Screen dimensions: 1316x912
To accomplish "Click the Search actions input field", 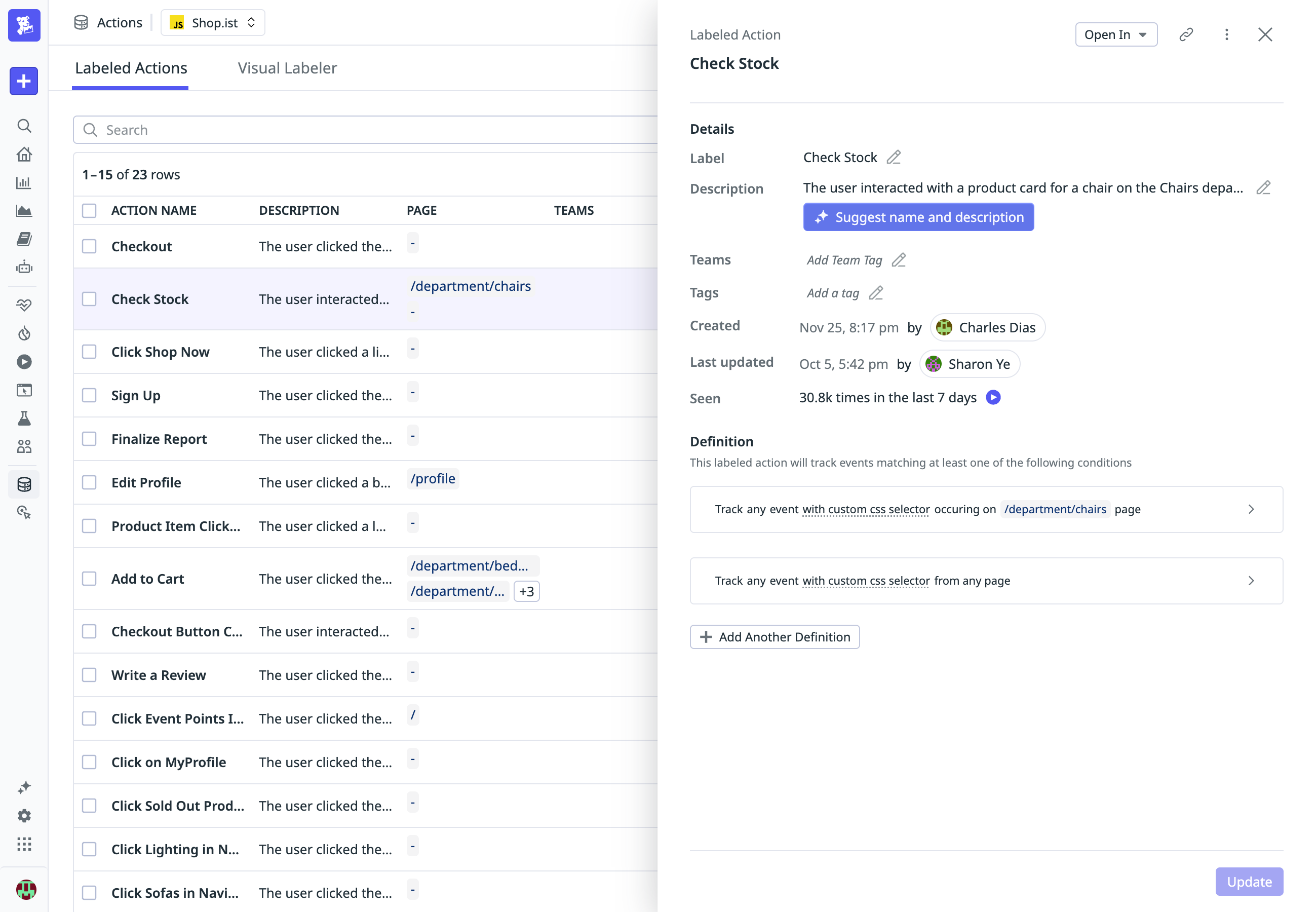I will 366,130.
